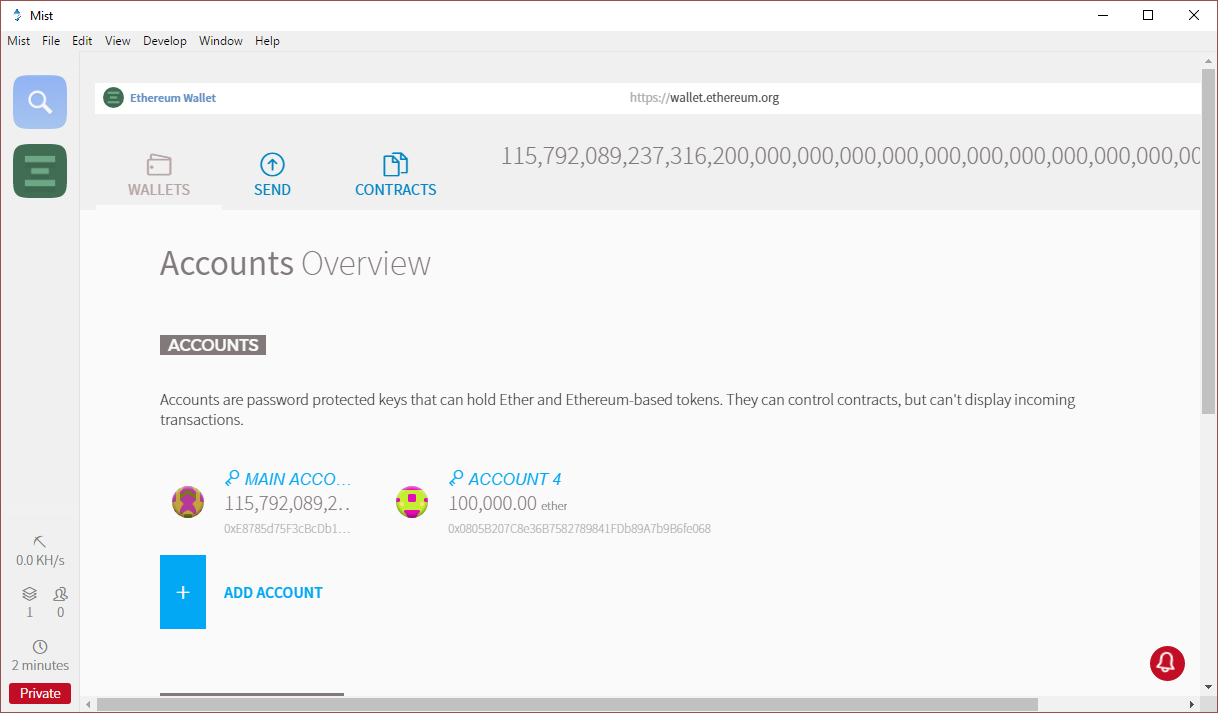Click the clock last-block time icon
The width and height of the screenshot is (1218, 713).
point(40,647)
